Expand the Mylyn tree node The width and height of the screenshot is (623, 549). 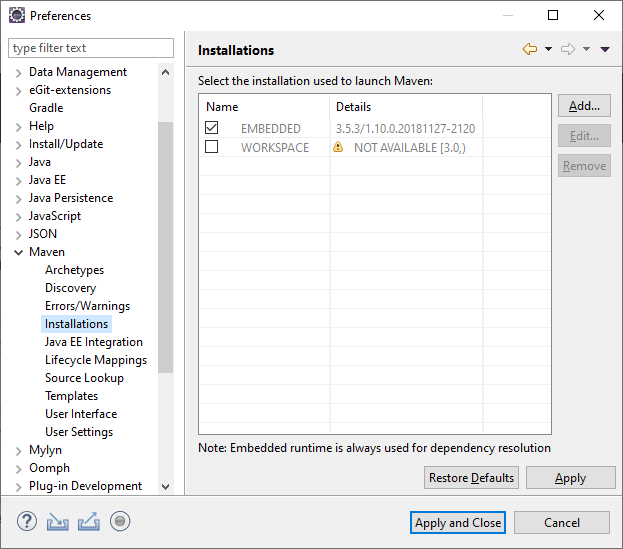coord(18,451)
